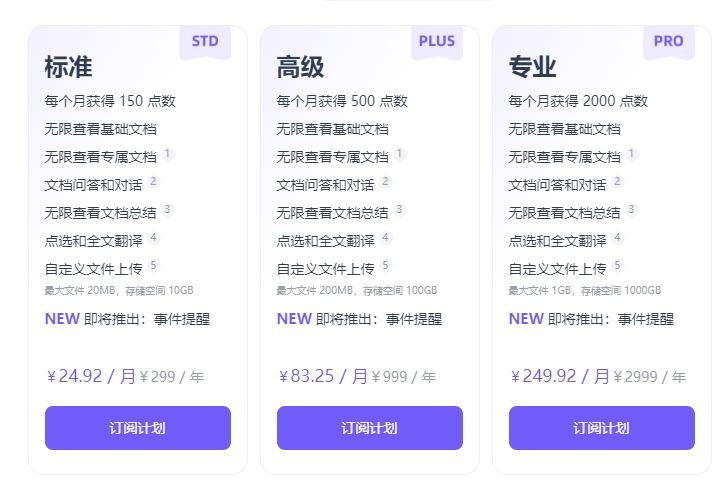Image resolution: width=724 pixels, height=480 pixels.
Task: Open footnote 3 beside 无限查看文档总结 in 专业
Action: [631, 210]
